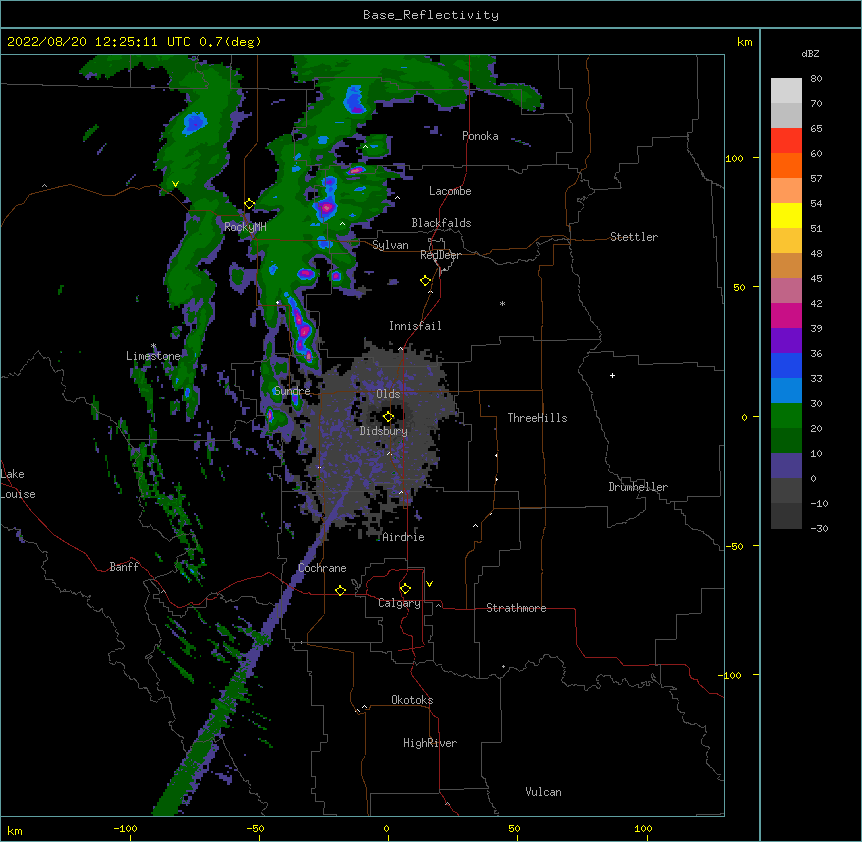Click the -100 tick on bottom axis

pyautogui.click(x=125, y=828)
